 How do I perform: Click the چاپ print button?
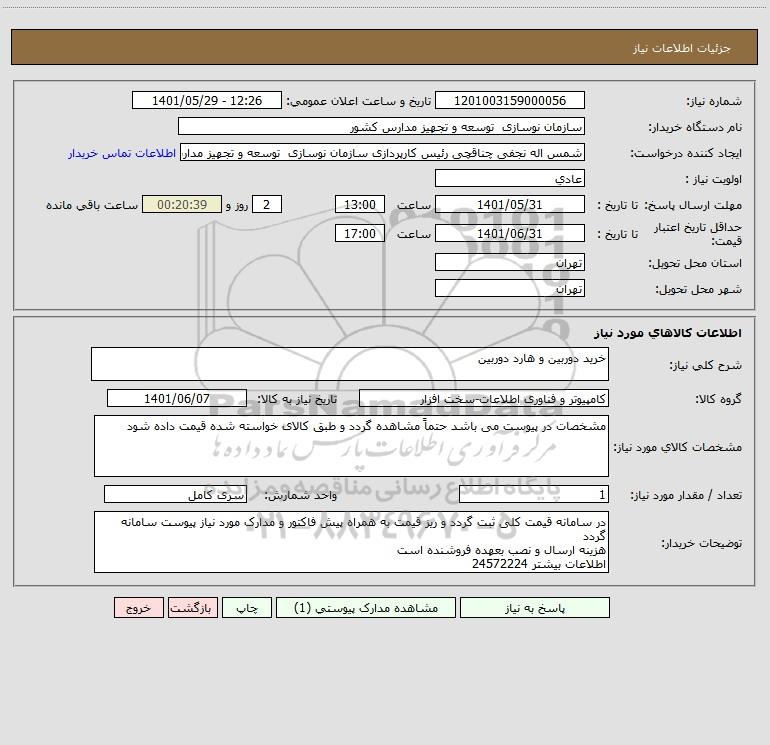point(247,608)
